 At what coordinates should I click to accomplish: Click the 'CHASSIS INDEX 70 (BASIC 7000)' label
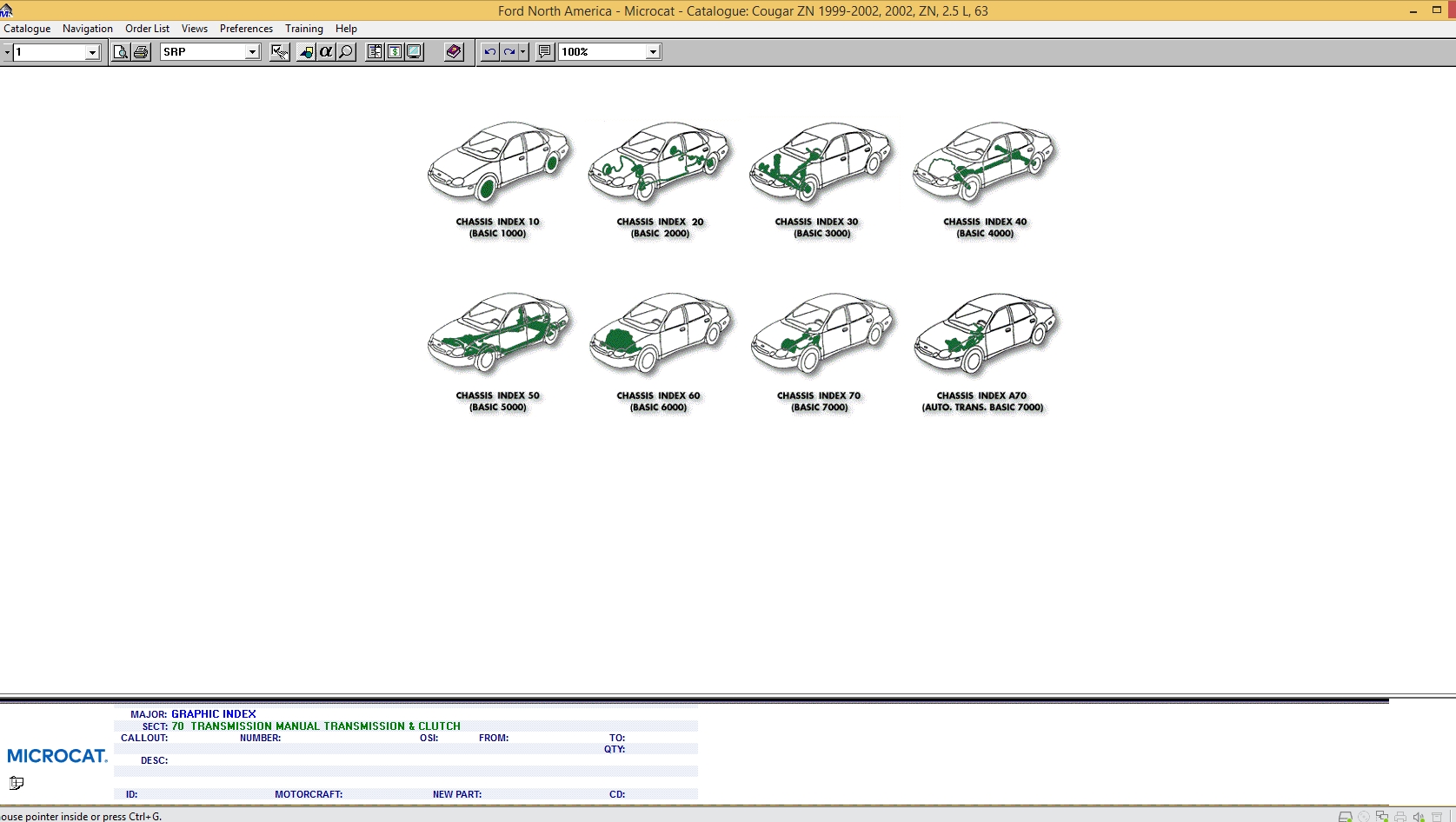pos(819,401)
